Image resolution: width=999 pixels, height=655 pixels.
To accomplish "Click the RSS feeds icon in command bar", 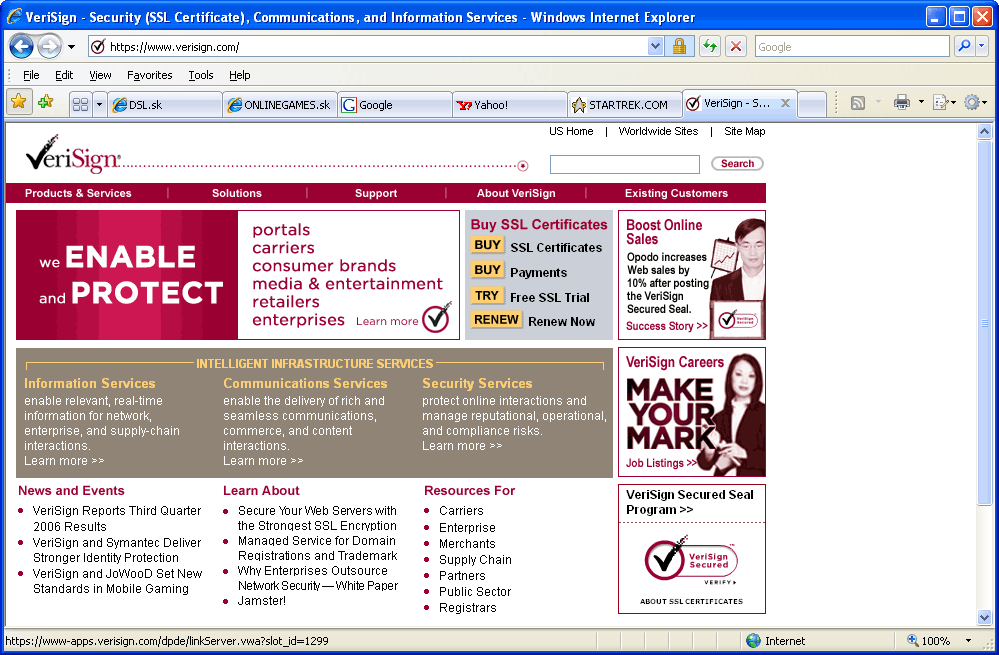I will click(x=858, y=103).
